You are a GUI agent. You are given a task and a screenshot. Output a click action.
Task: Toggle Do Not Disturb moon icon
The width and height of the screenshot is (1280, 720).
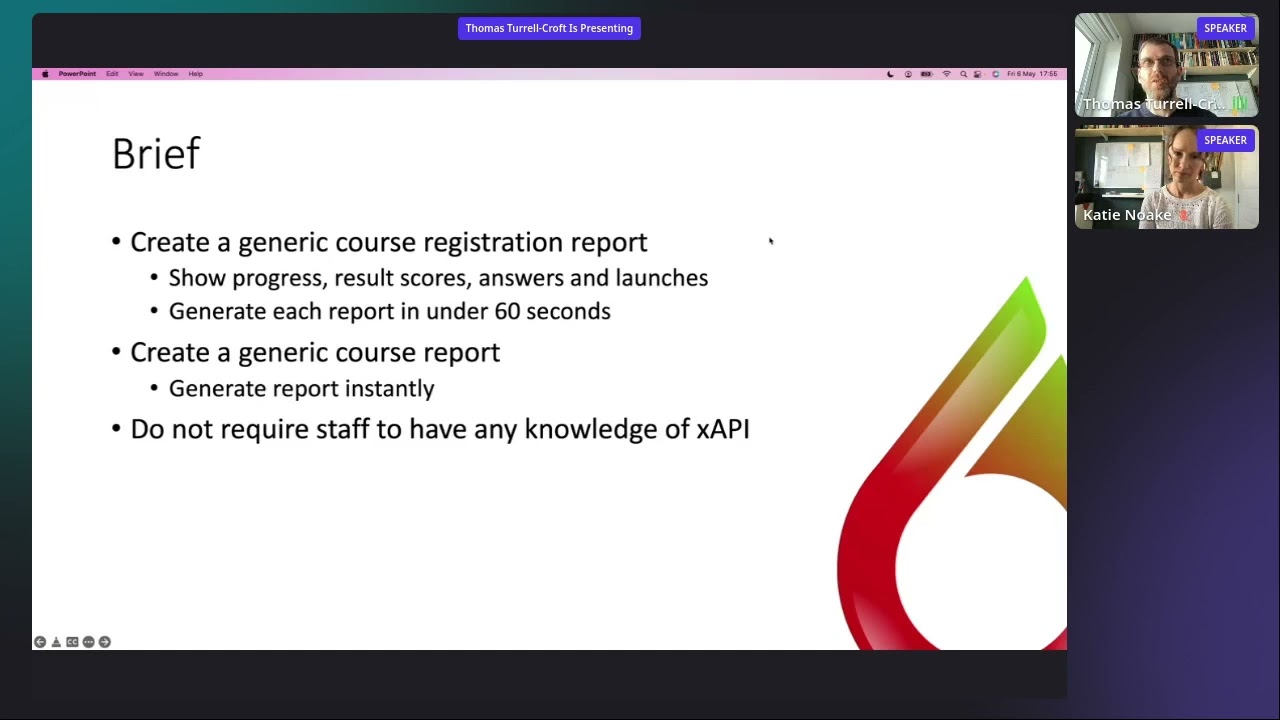click(x=890, y=74)
